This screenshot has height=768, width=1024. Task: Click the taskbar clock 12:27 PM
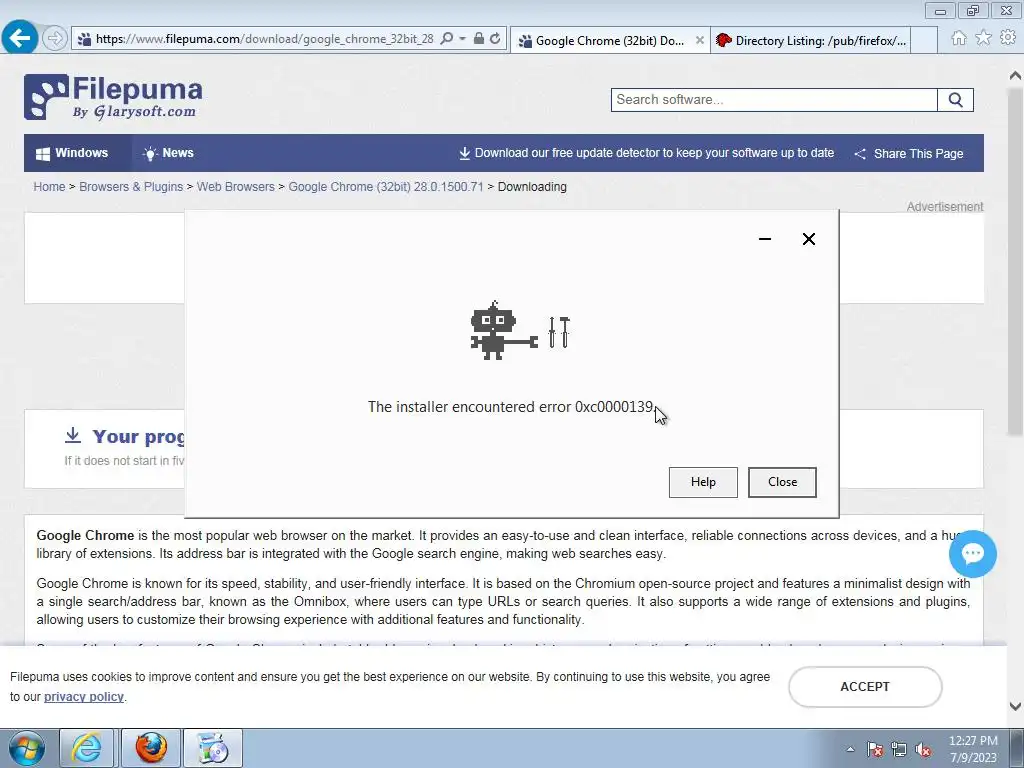[x=973, y=749]
